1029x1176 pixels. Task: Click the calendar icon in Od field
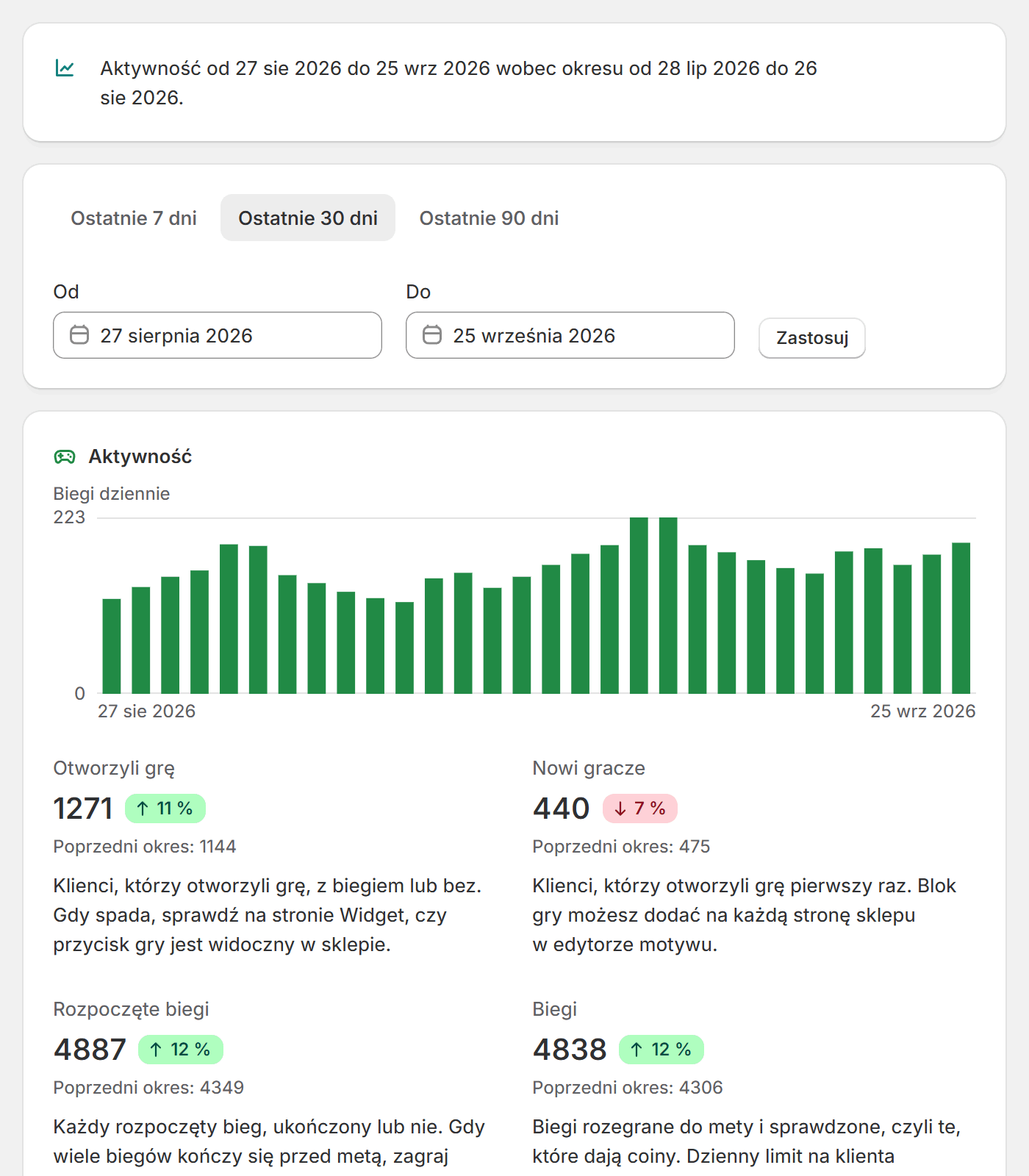[79, 335]
